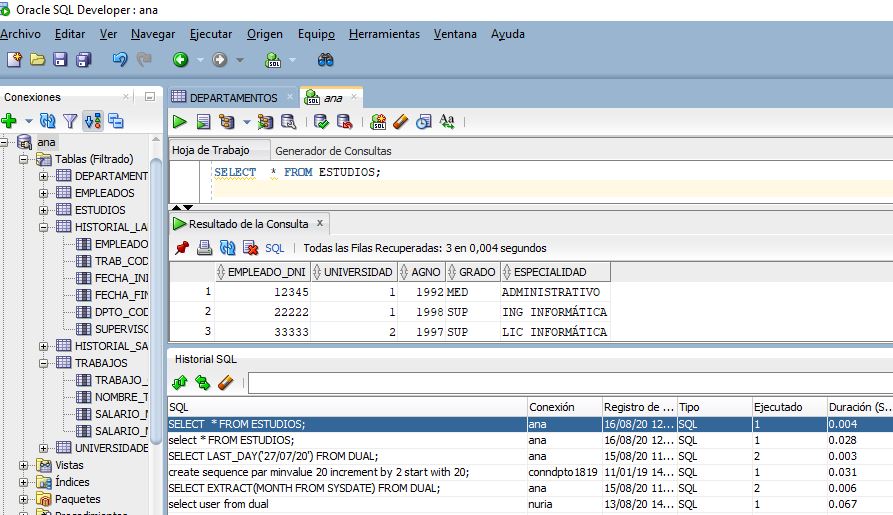
Task: Click the filter funnel icon in Conexiones panel
Action: (70, 121)
